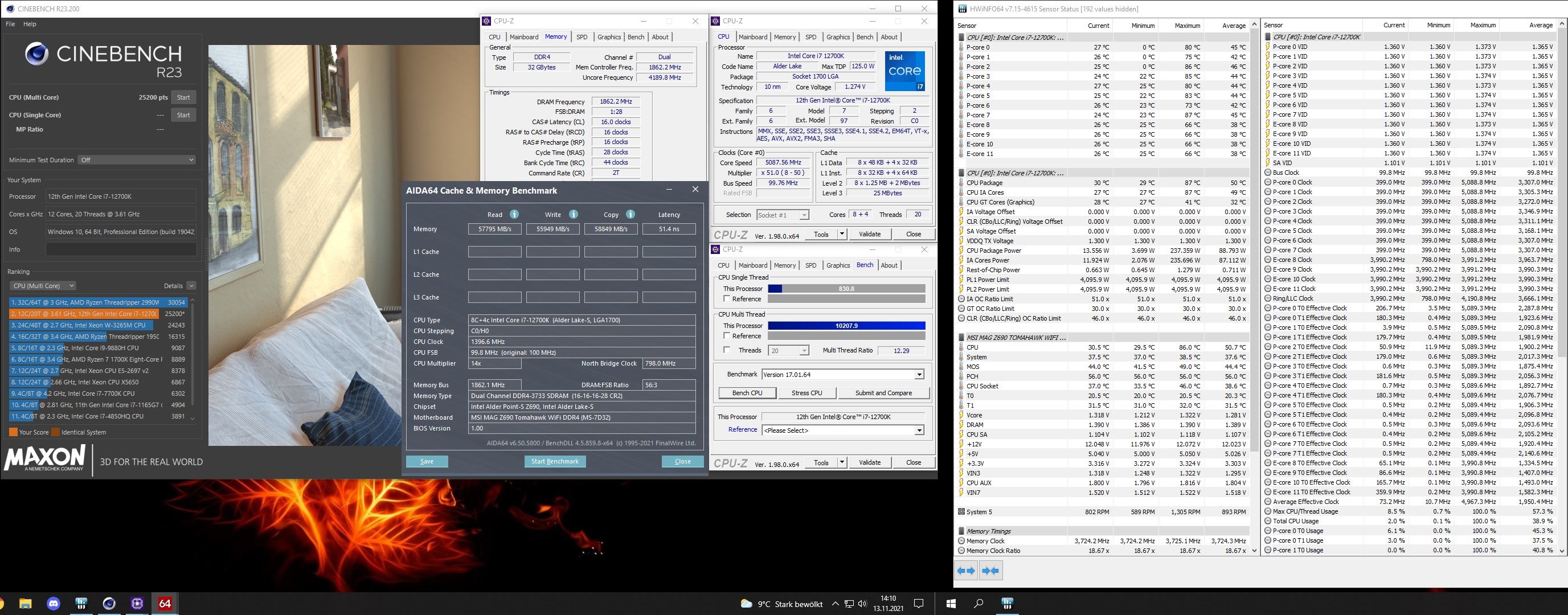Click HWiNFO icon left of Cinebench taskbar icon
Viewport: 1568px width, 615px height.
point(81,604)
